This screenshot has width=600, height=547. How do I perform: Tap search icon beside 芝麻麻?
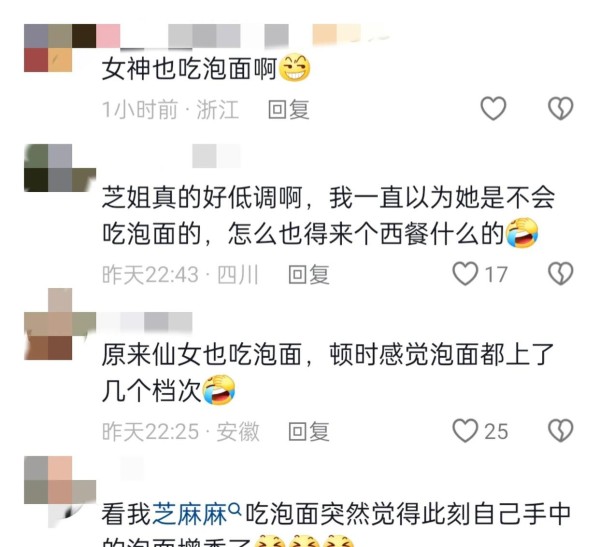[x=235, y=509]
